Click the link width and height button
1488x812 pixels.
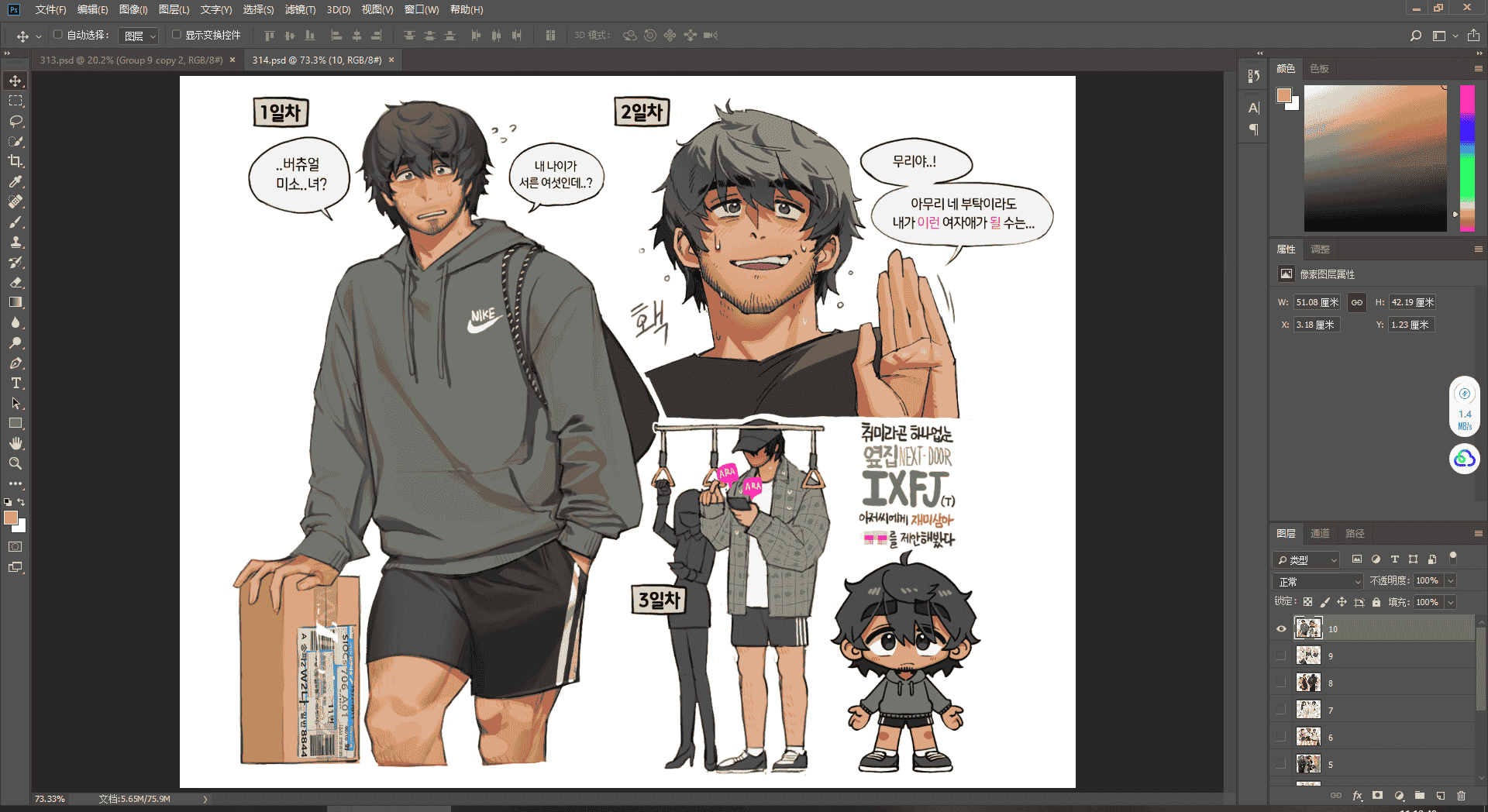coord(1357,302)
